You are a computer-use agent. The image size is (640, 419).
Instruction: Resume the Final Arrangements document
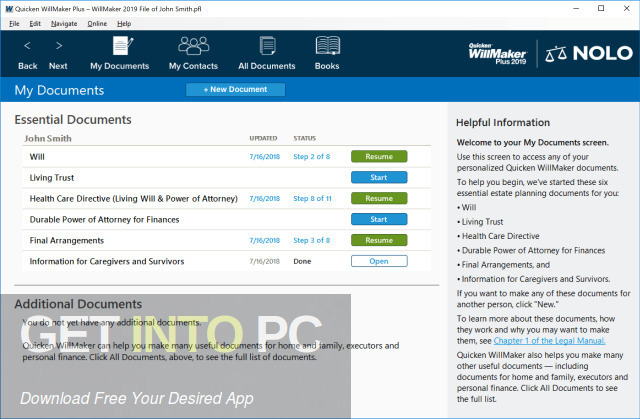[379, 240]
